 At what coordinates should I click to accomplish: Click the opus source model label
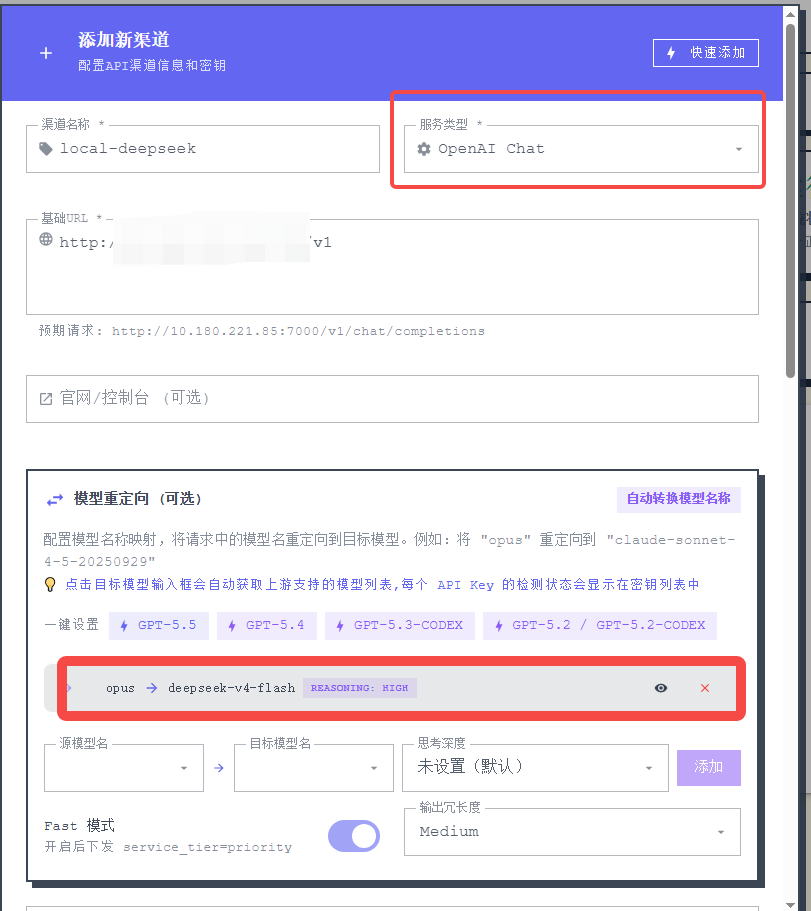pyautogui.click(x=120, y=688)
